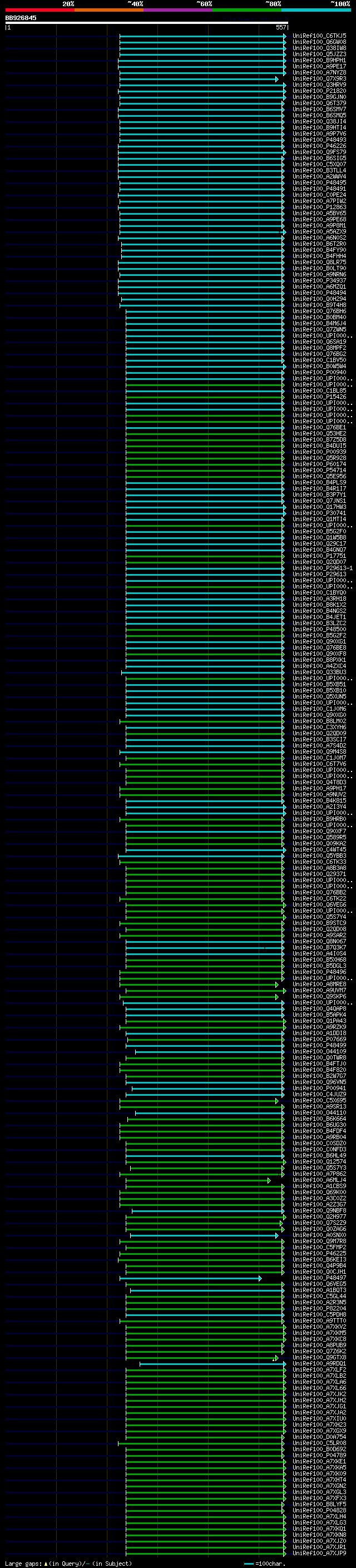Select hit label UniRef100_P04789
The height and width of the screenshot is (1568, 356).
pos(319,1455)
